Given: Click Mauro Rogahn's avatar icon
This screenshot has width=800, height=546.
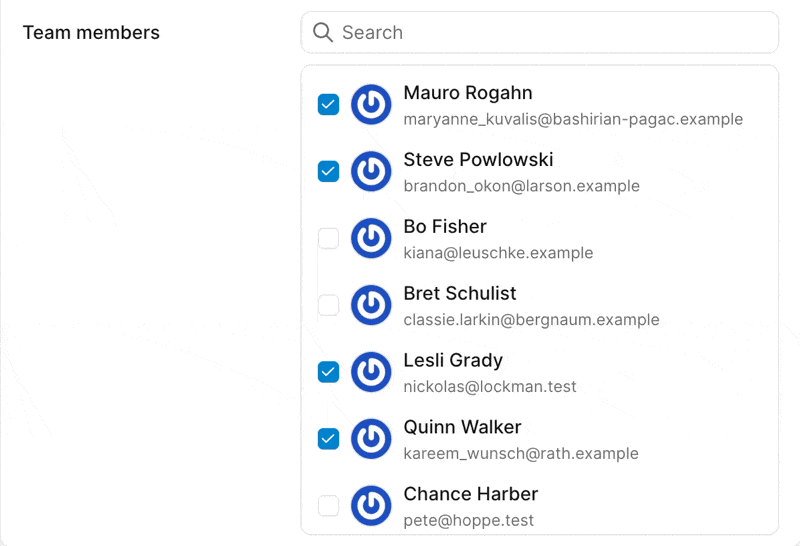Looking at the screenshot, I should 371,105.
